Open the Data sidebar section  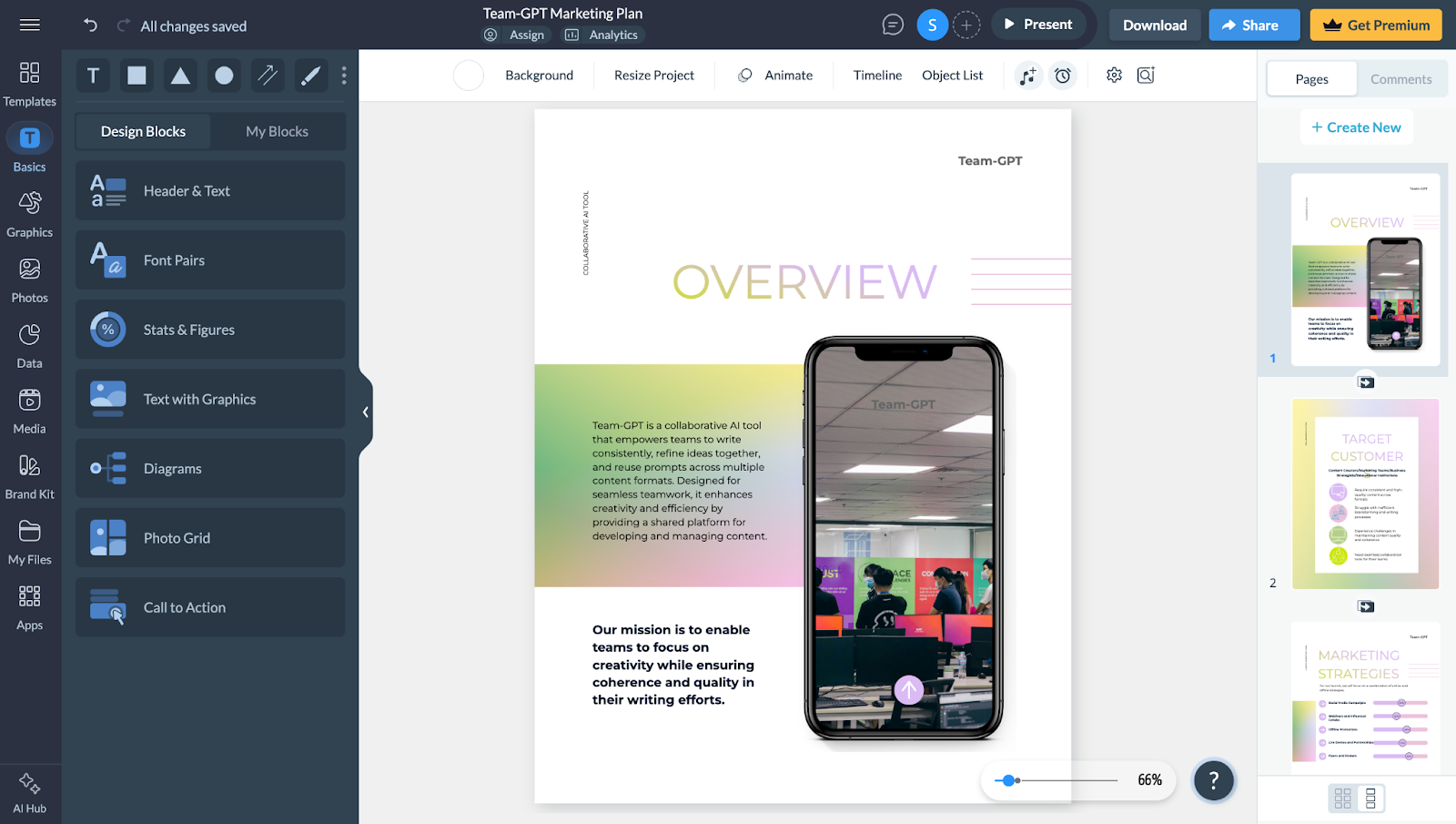tap(30, 346)
